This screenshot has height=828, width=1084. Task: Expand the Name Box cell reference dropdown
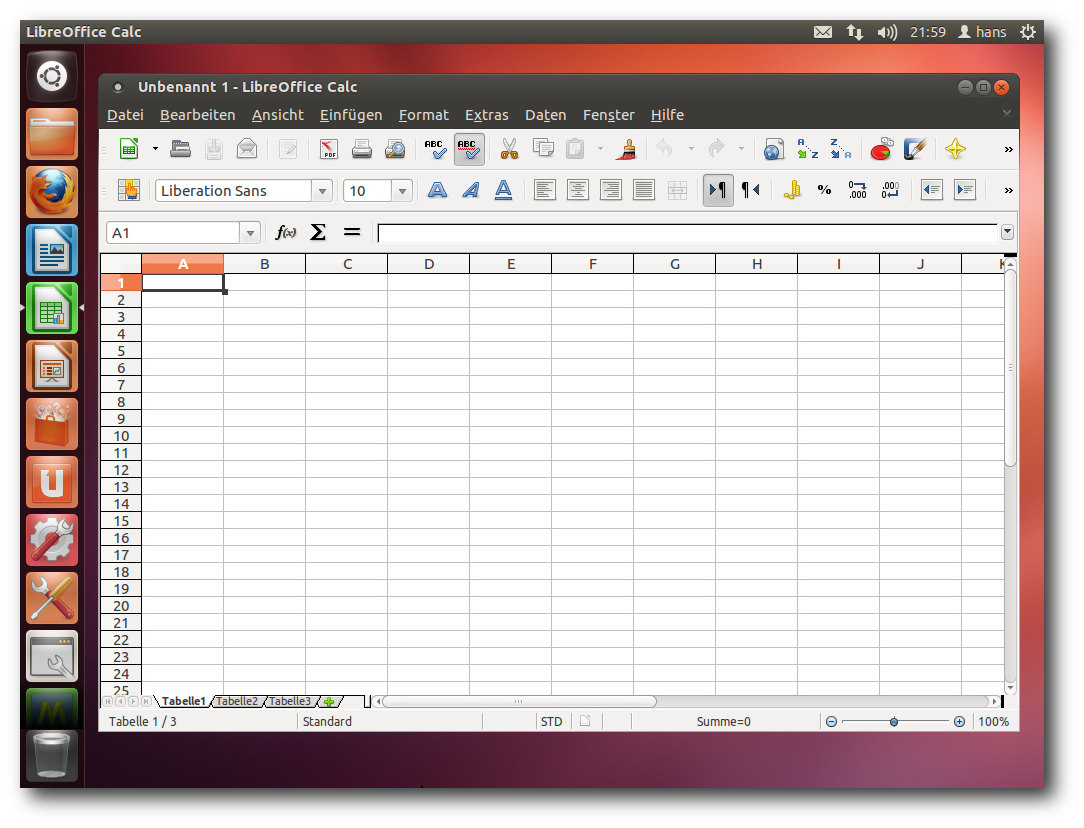click(x=250, y=233)
